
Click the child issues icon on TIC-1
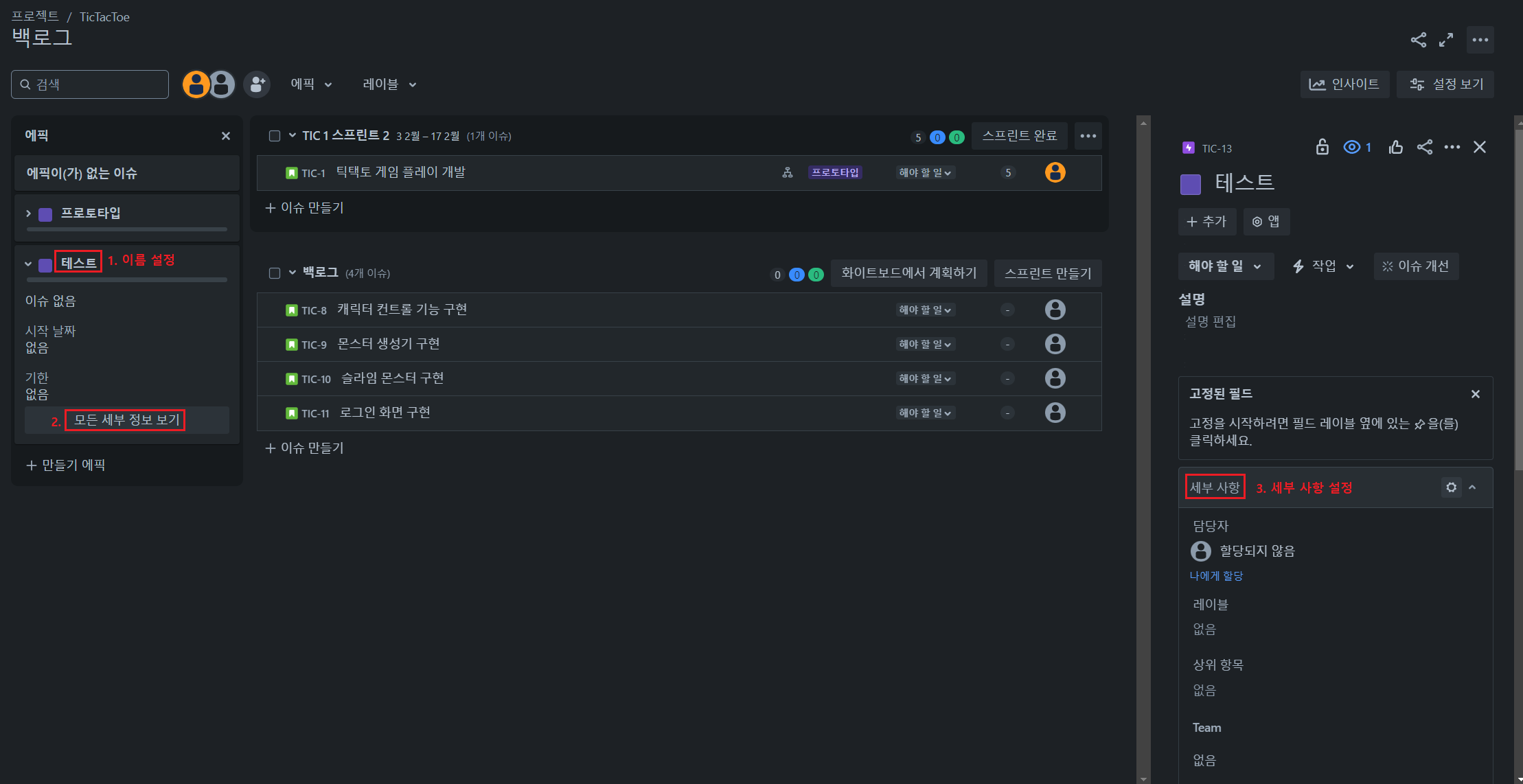(x=788, y=172)
